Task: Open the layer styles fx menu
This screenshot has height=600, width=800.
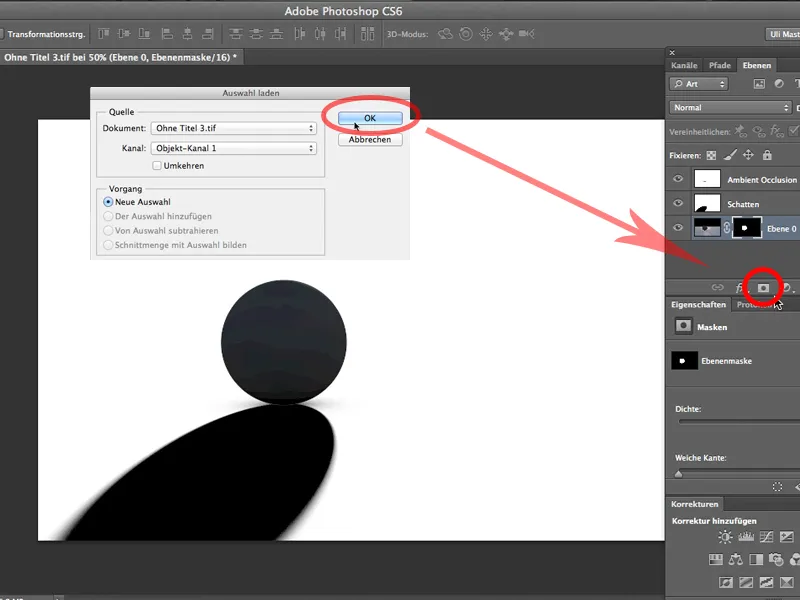Action: (738, 287)
